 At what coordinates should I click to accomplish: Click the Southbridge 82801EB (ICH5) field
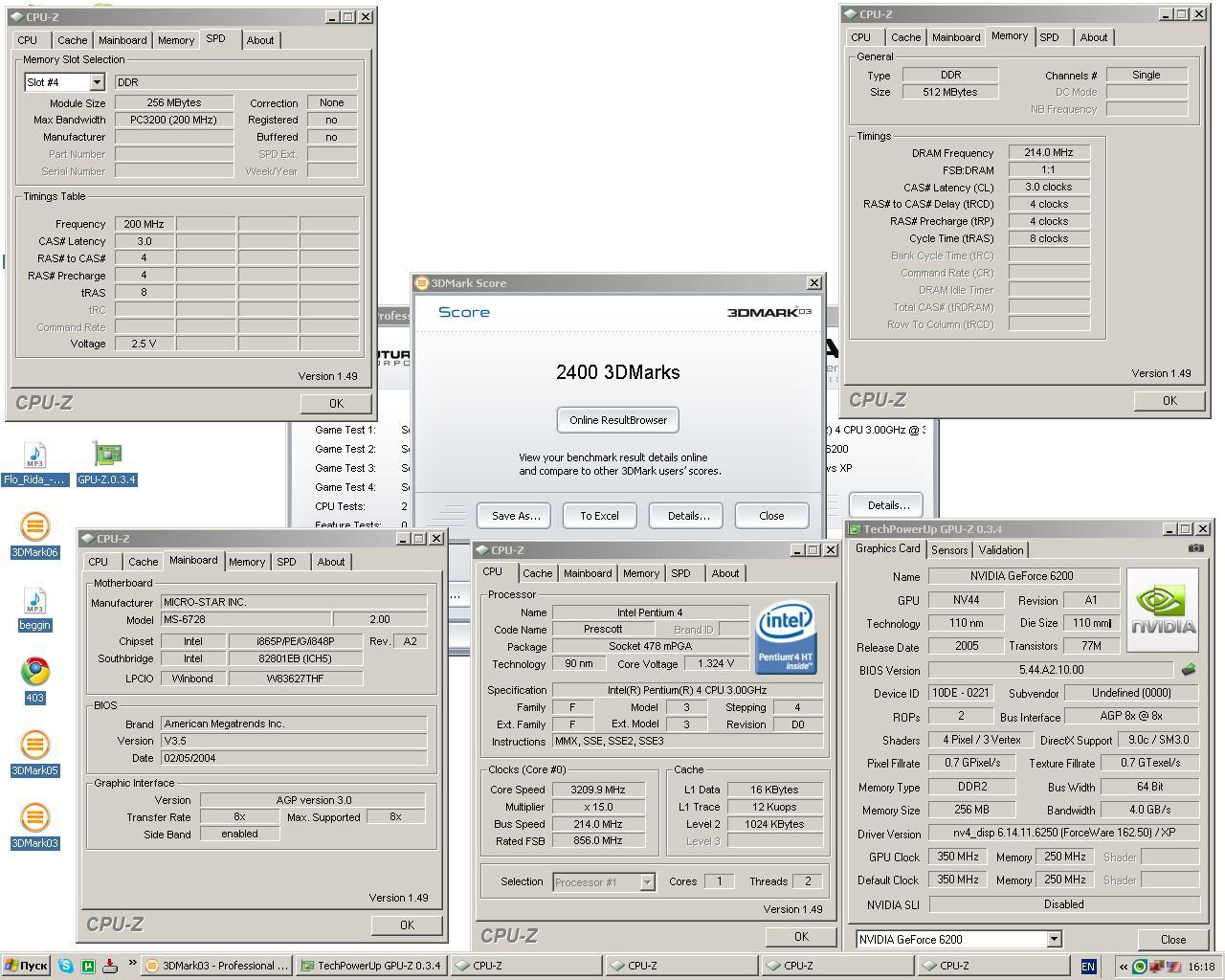click(296, 659)
